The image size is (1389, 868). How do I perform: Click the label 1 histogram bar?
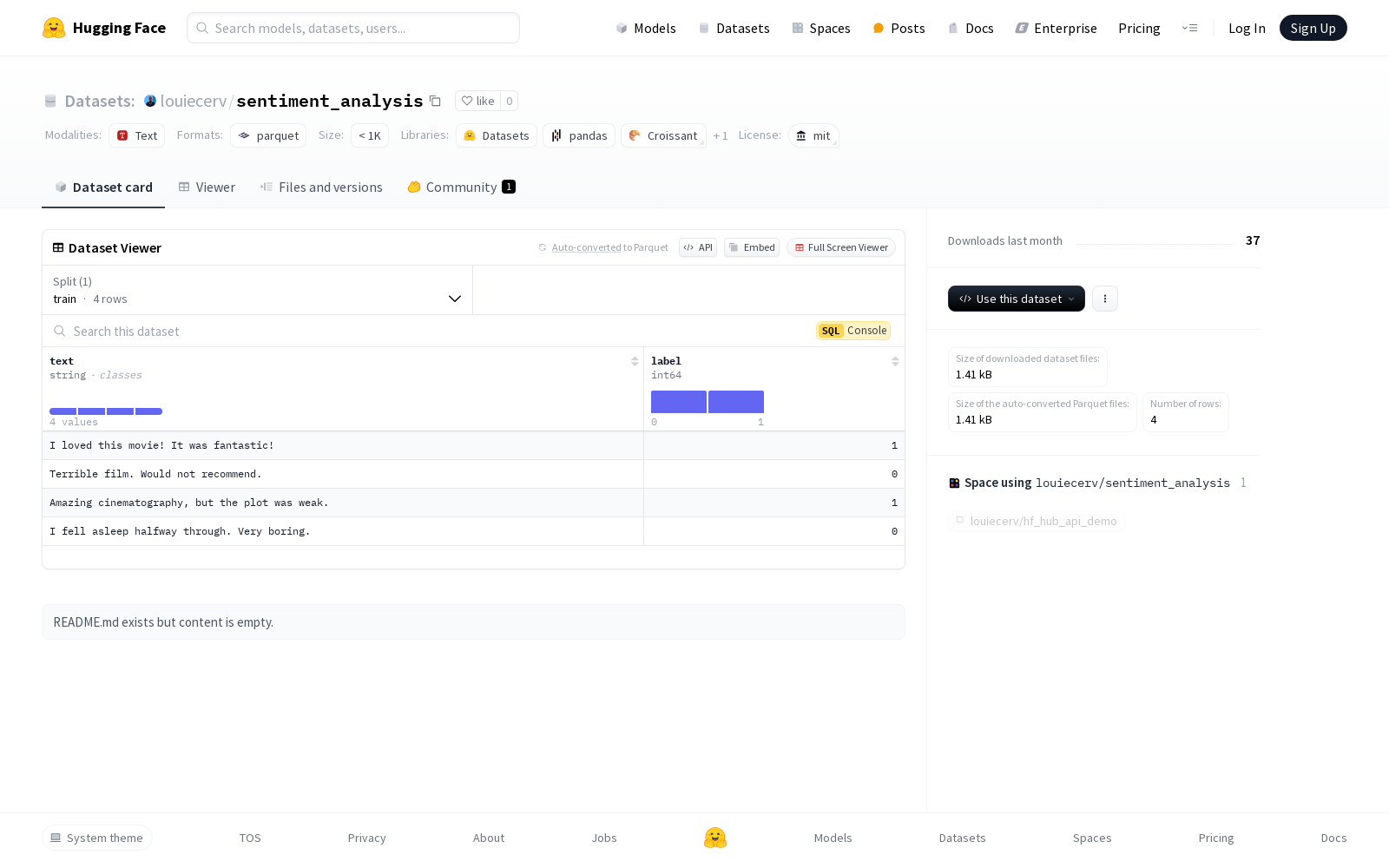coord(736,402)
